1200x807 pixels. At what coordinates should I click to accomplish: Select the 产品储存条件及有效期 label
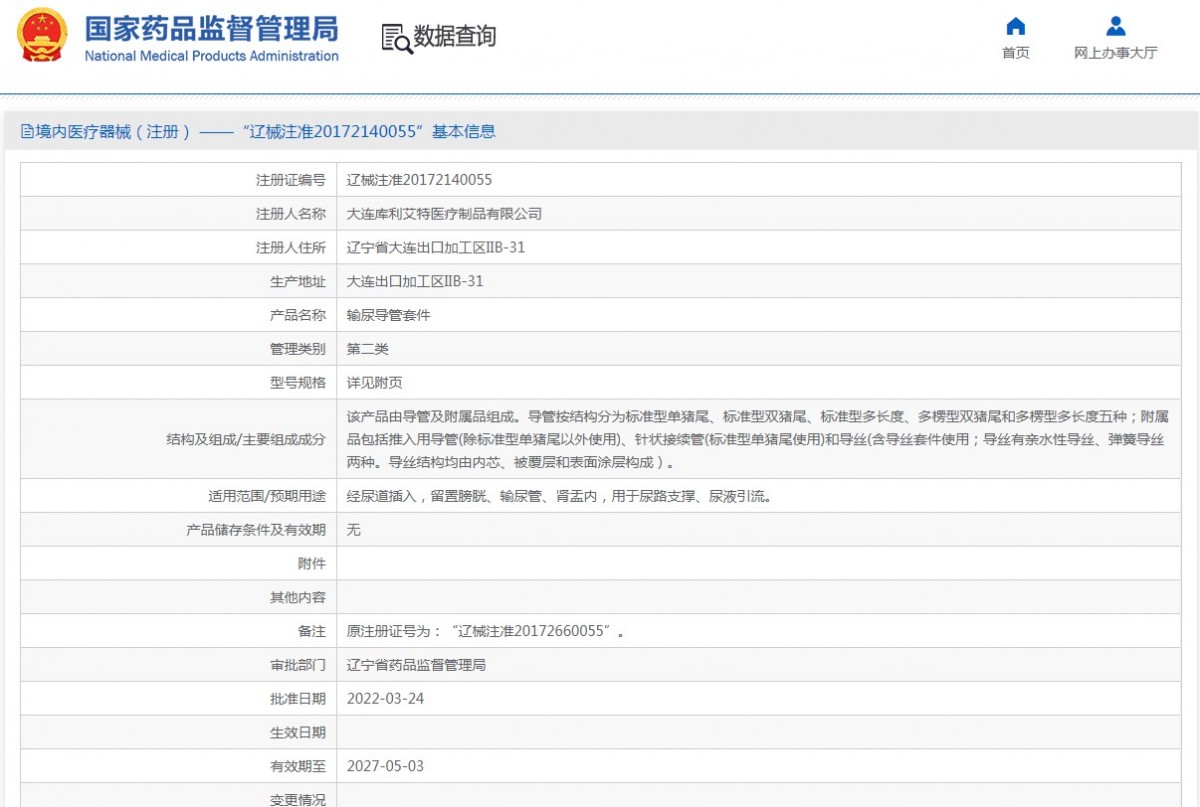pos(256,530)
